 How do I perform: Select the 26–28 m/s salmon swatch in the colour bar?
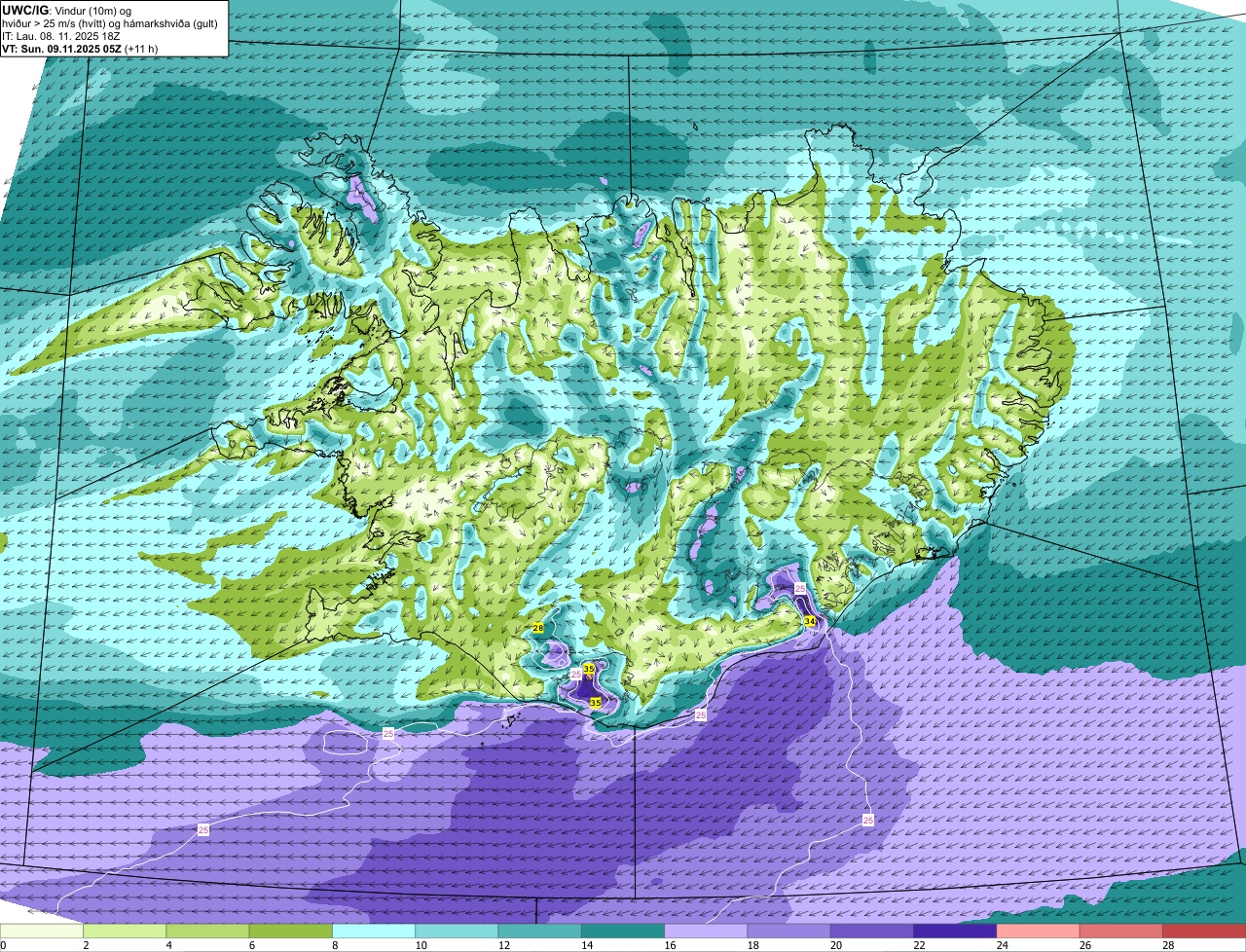1121,931
